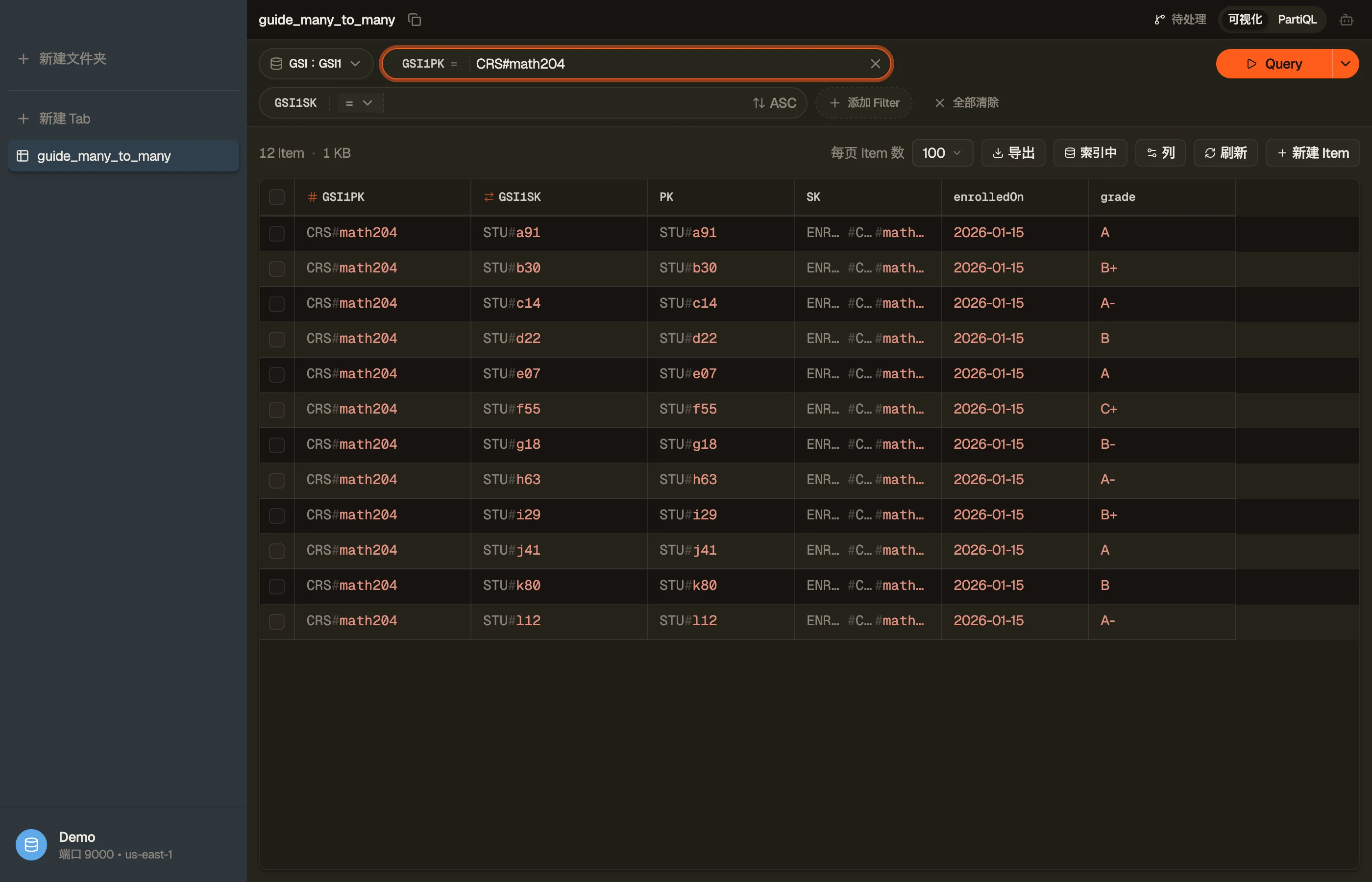The width and height of the screenshot is (1372, 882).
Task: Tick the checkbox for row STU#g18
Action: tap(276, 444)
